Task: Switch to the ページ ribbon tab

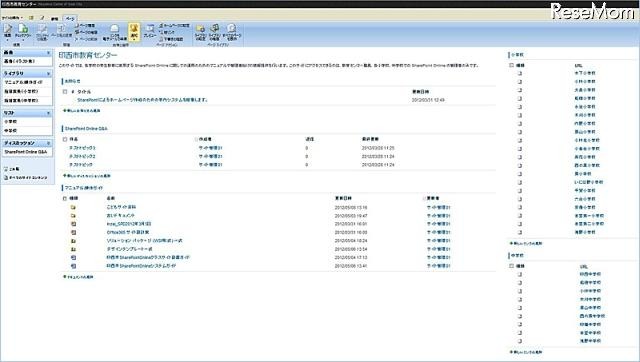Action: (x=70, y=19)
